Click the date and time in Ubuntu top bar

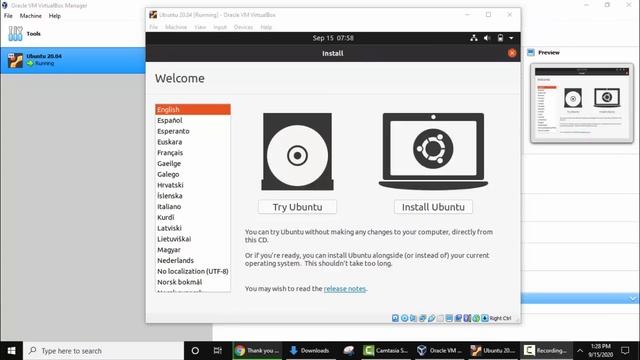pos(333,38)
